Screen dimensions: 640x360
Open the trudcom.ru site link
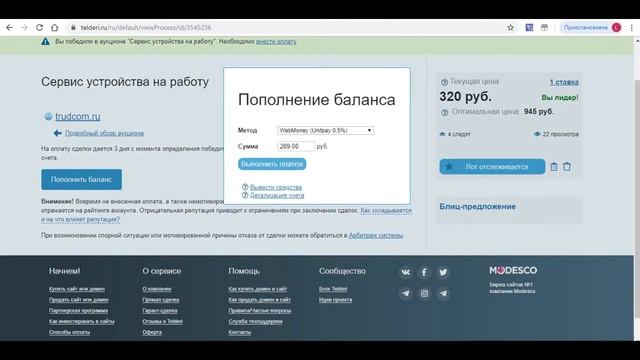pos(78,116)
